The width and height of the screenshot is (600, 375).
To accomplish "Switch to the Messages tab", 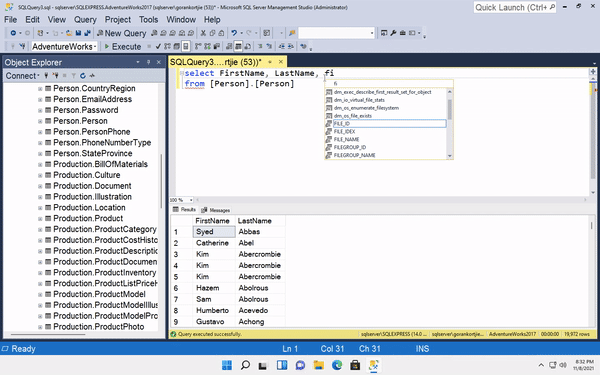I will (x=216, y=210).
